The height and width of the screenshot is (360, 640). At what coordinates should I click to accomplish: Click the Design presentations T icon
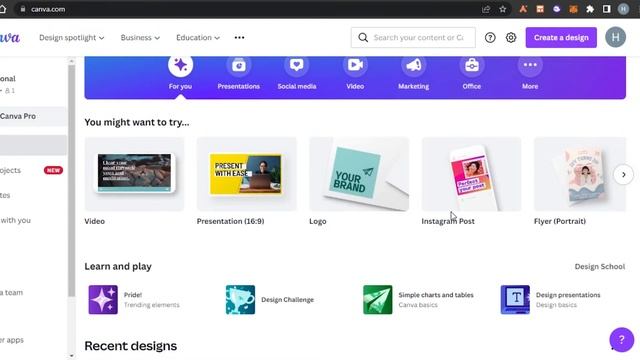515,300
